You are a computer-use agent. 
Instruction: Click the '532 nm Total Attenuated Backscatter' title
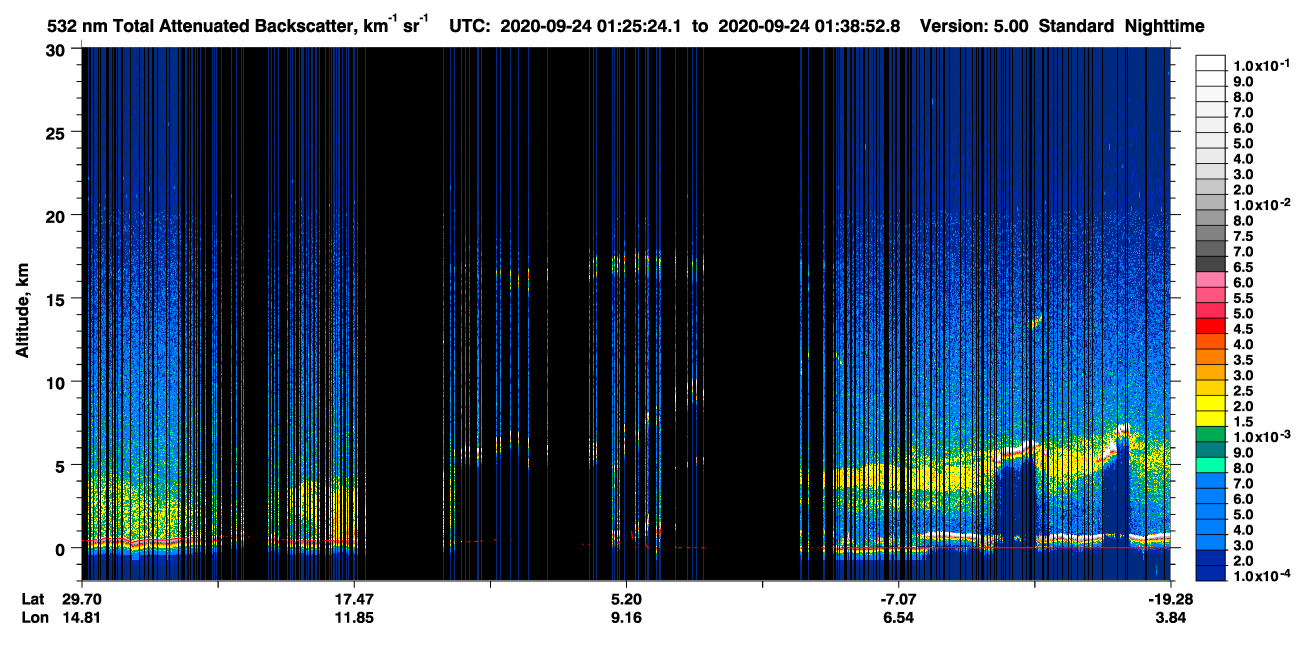click(199, 27)
